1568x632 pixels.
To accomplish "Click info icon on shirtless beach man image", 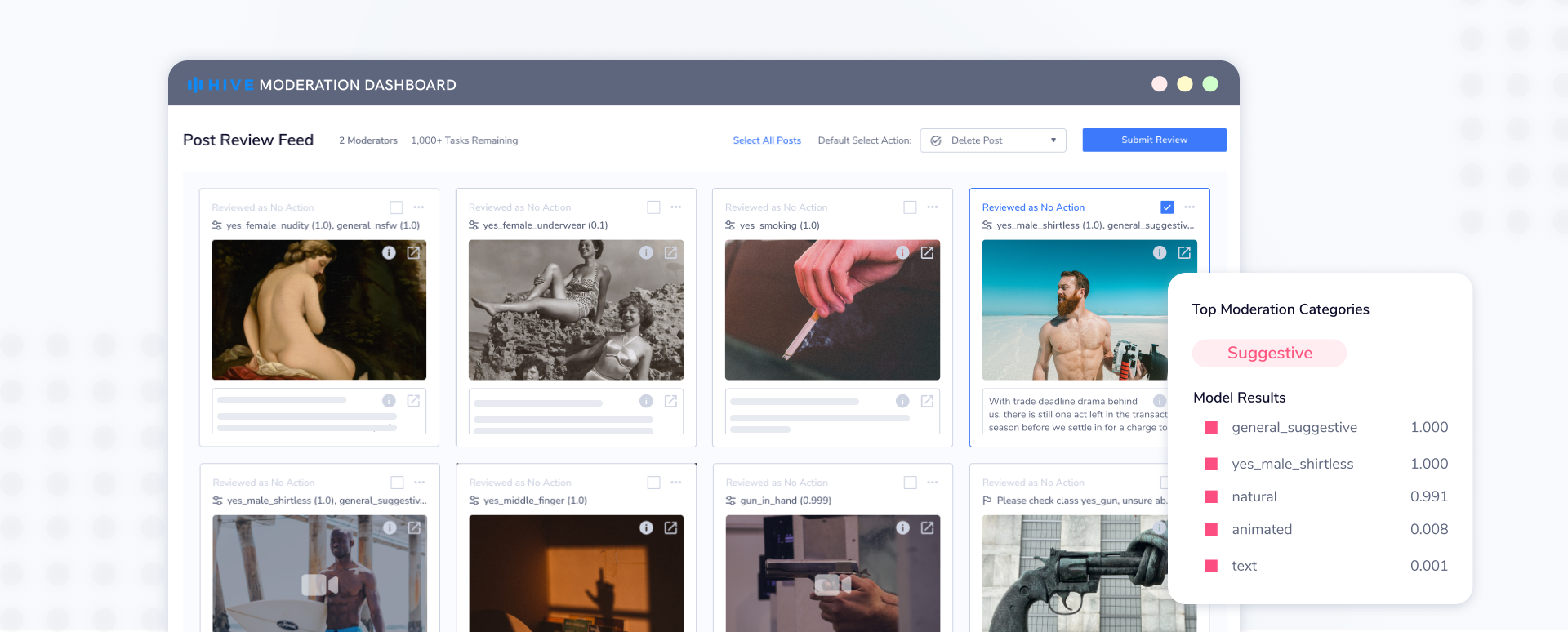I will (x=1159, y=253).
